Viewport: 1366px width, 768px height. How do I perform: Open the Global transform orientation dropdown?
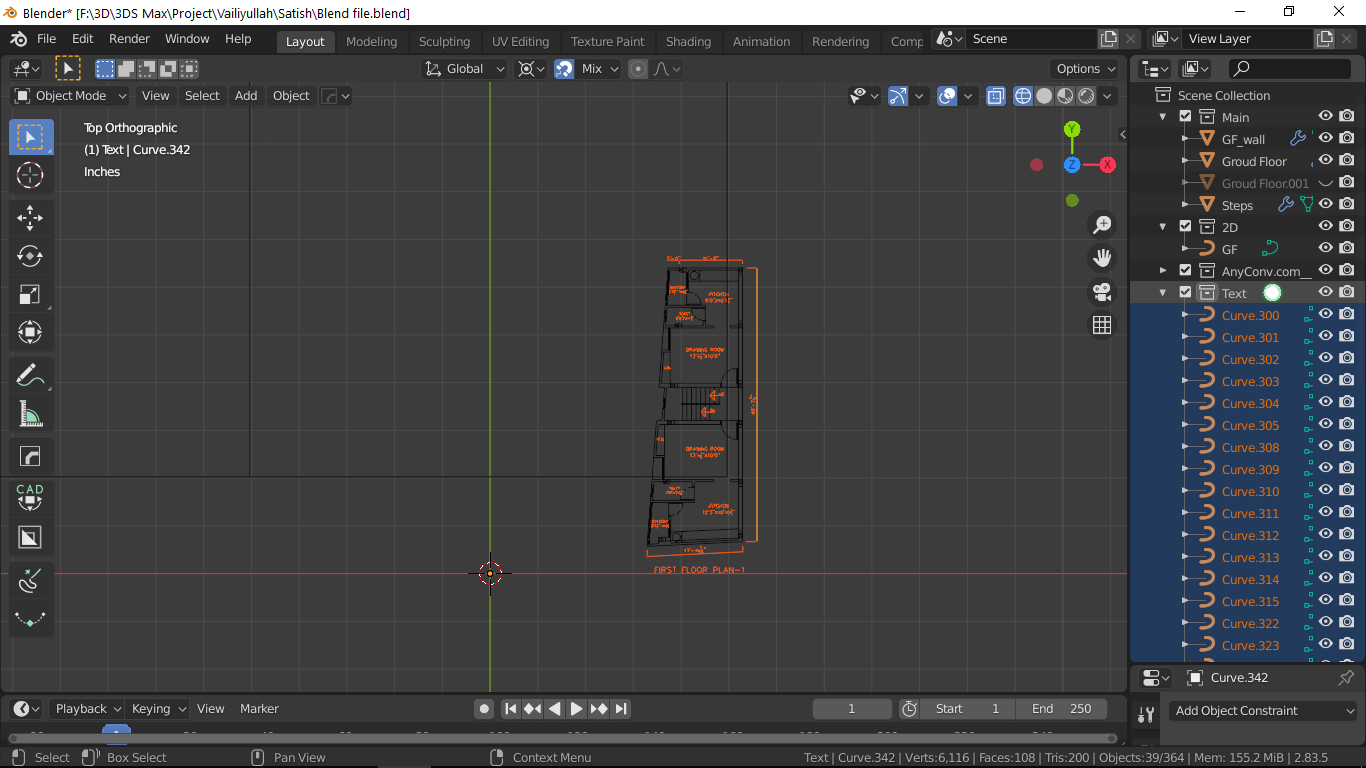(x=464, y=69)
